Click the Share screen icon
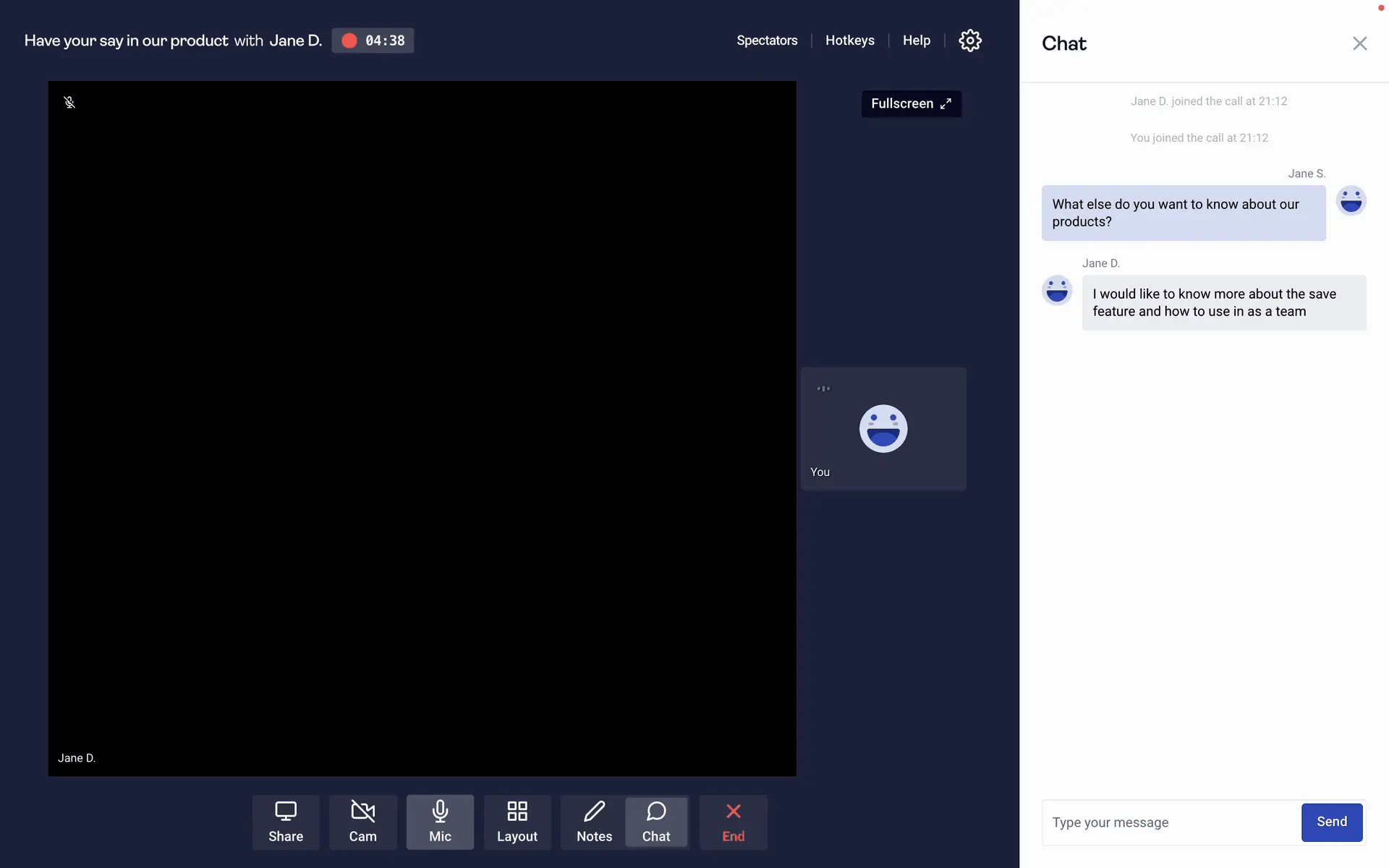Screen dimensions: 1389x868 click(x=286, y=822)
